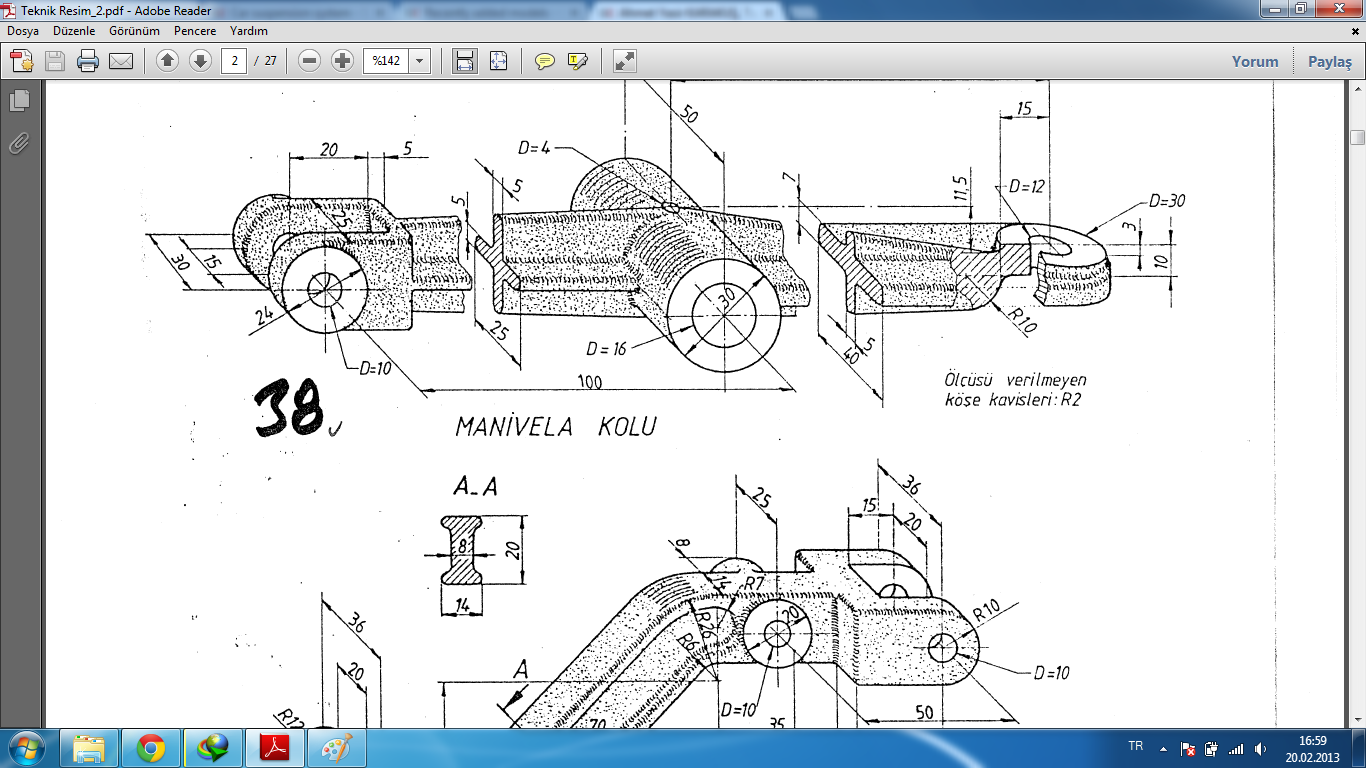This screenshot has height=768, width=1366.
Task: Open Paint from the taskbar
Action: click(337, 748)
